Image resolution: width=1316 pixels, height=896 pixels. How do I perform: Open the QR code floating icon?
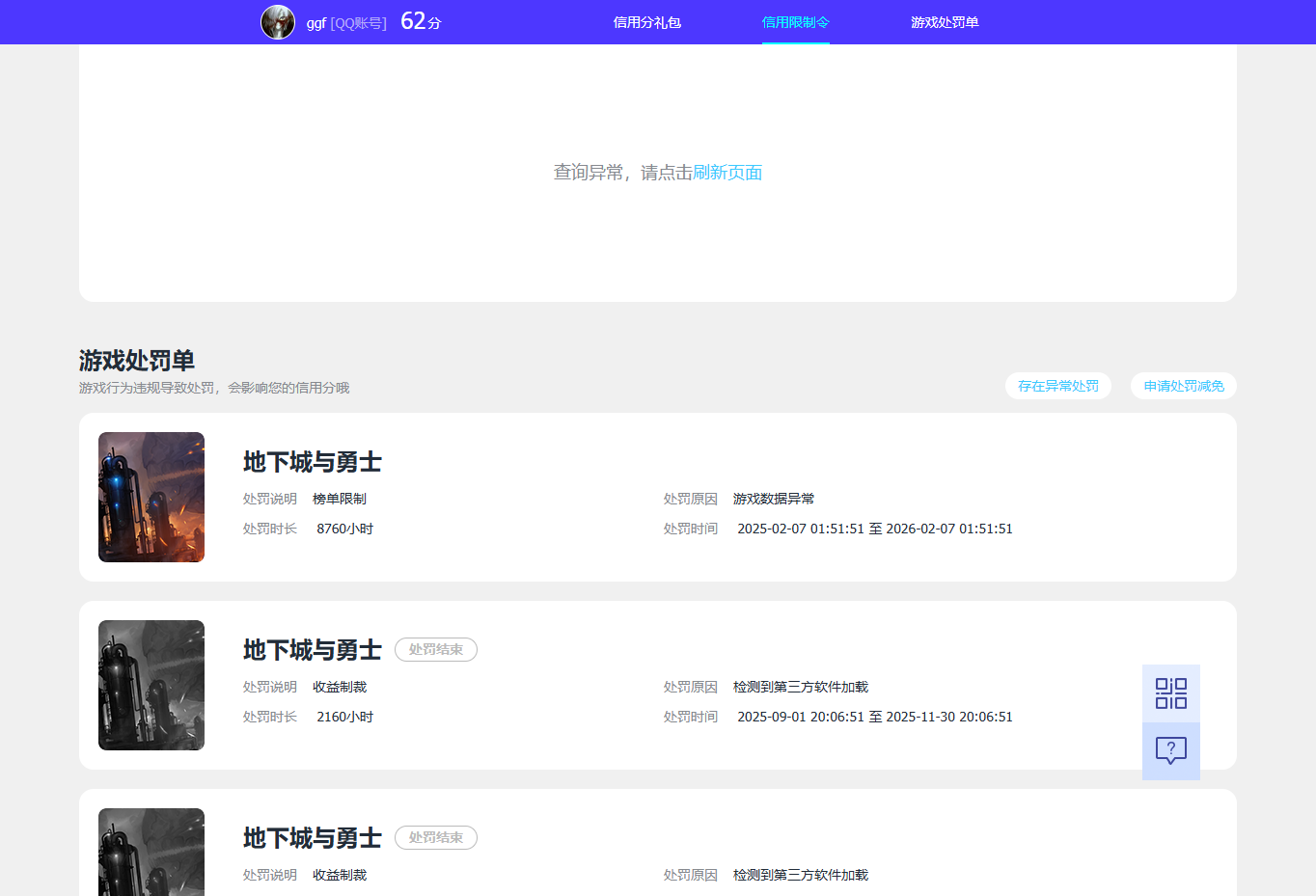click(1170, 693)
